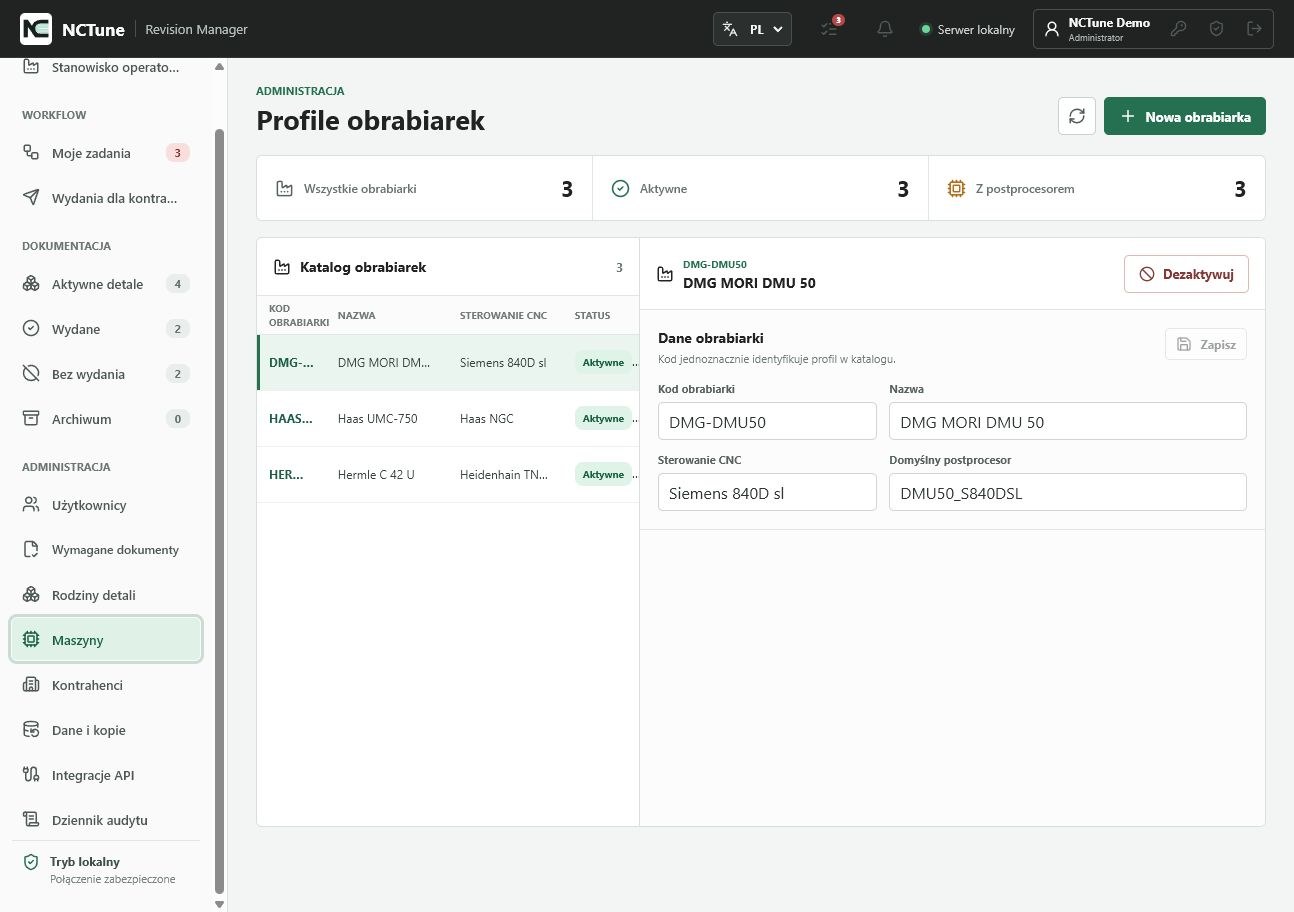Click the logout icon
Viewport: 1294px width, 912px height.
pyautogui.click(x=1254, y=29)
